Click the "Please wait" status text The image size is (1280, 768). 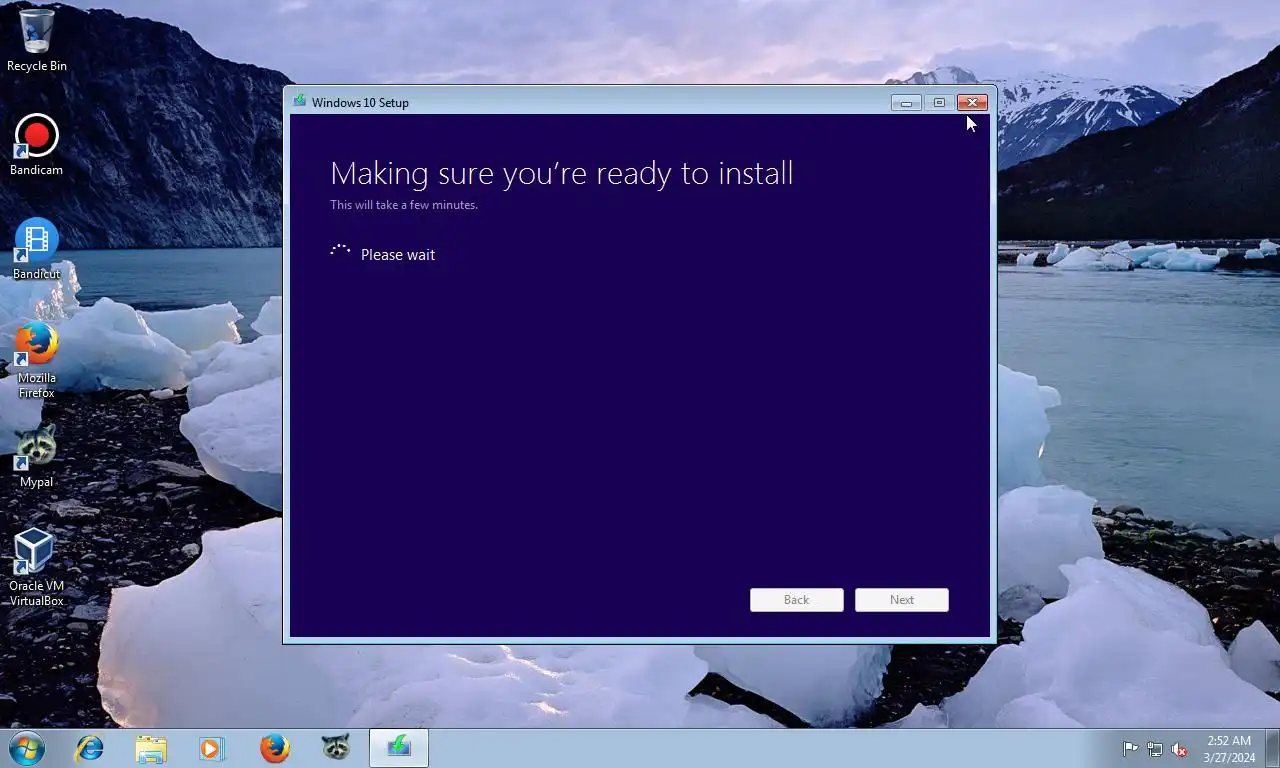(398, 255)
